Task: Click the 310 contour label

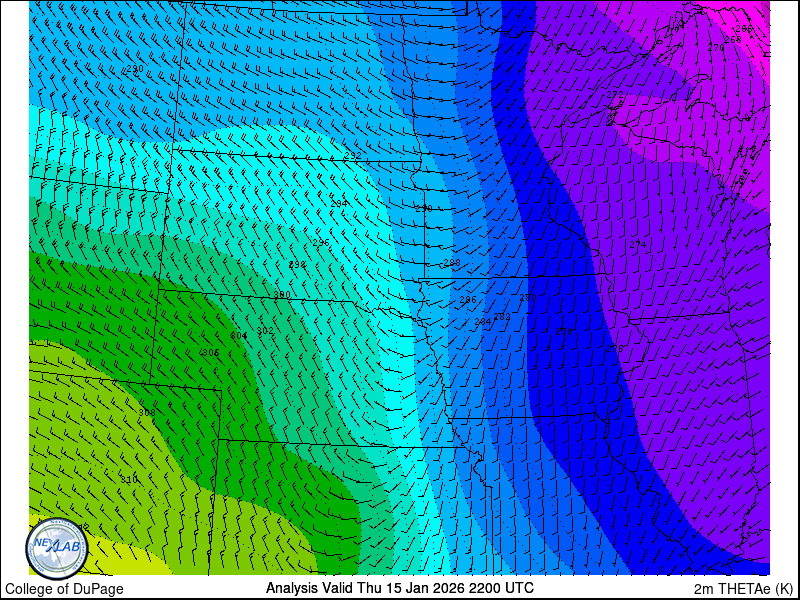Action: point(129,480)
